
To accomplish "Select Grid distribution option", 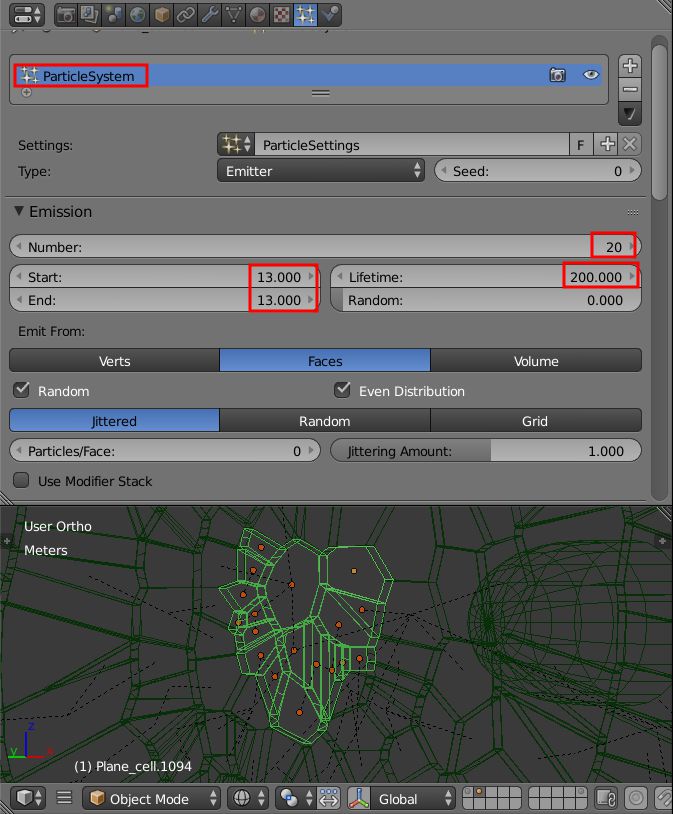I will click(536, 420).
